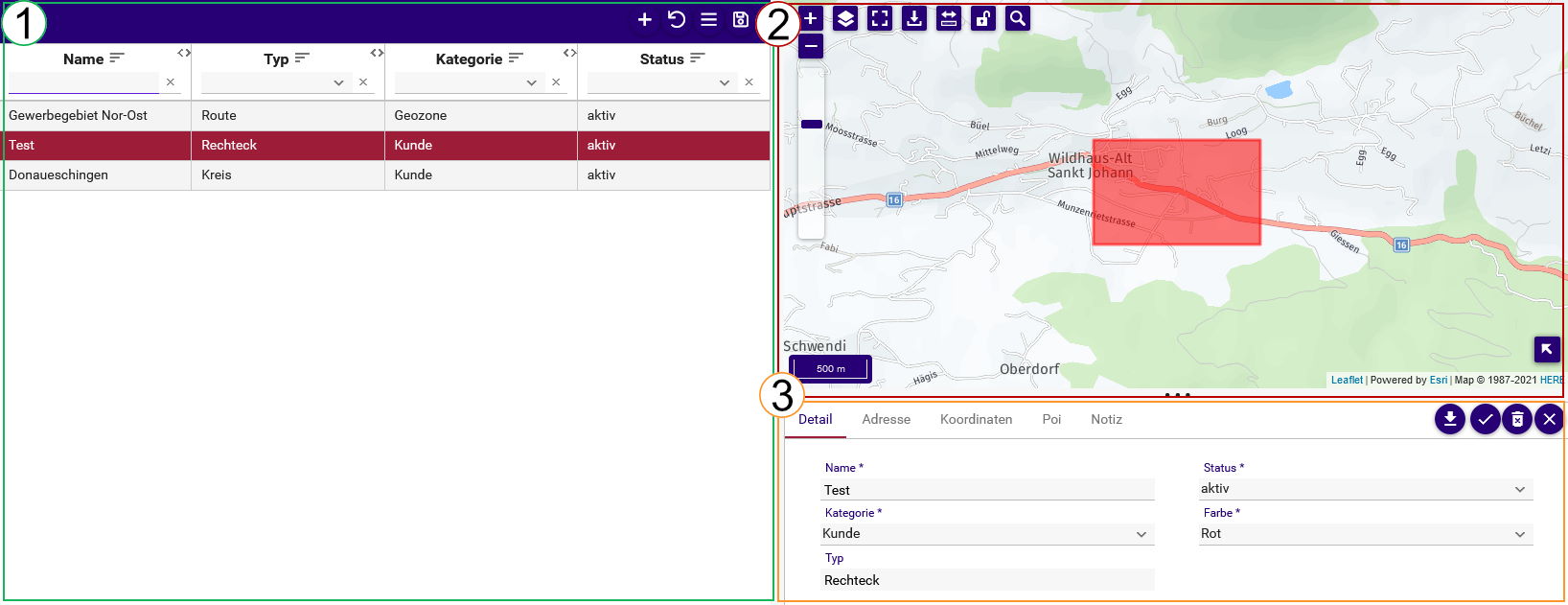Click the 500 m map scale indicator

click(831, 368)
